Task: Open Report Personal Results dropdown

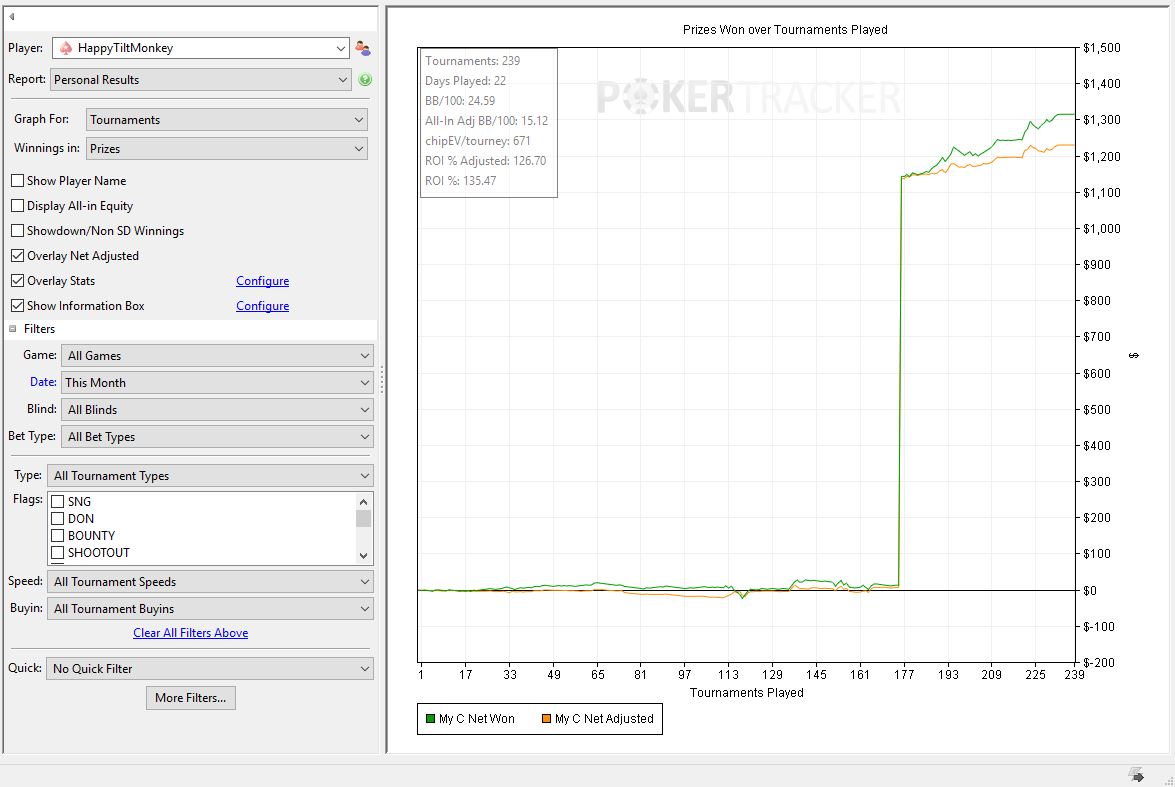Action: pos(201,79)
